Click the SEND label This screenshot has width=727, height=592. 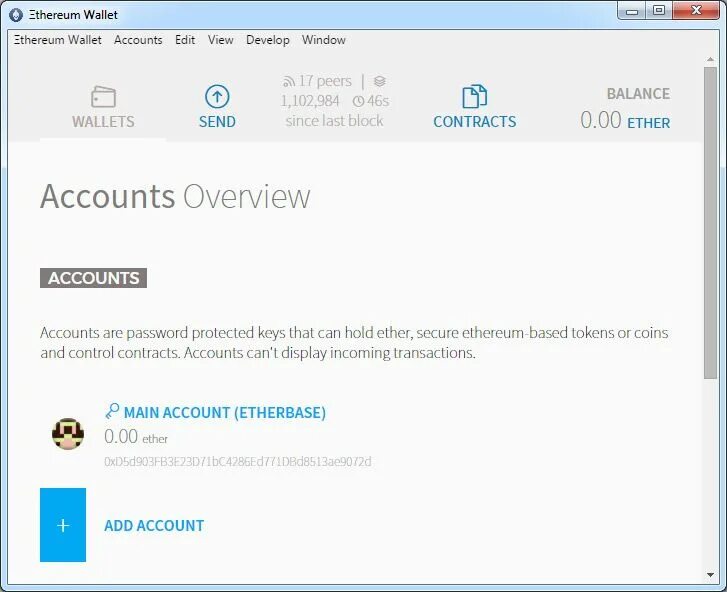coord(217,121)
